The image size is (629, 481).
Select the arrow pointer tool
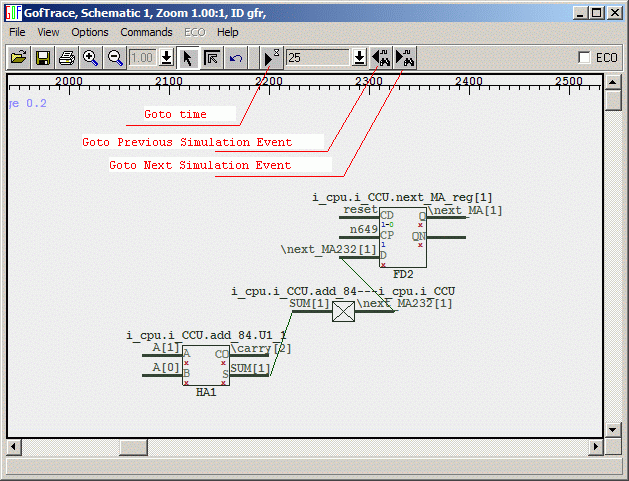tap(188, 58)
